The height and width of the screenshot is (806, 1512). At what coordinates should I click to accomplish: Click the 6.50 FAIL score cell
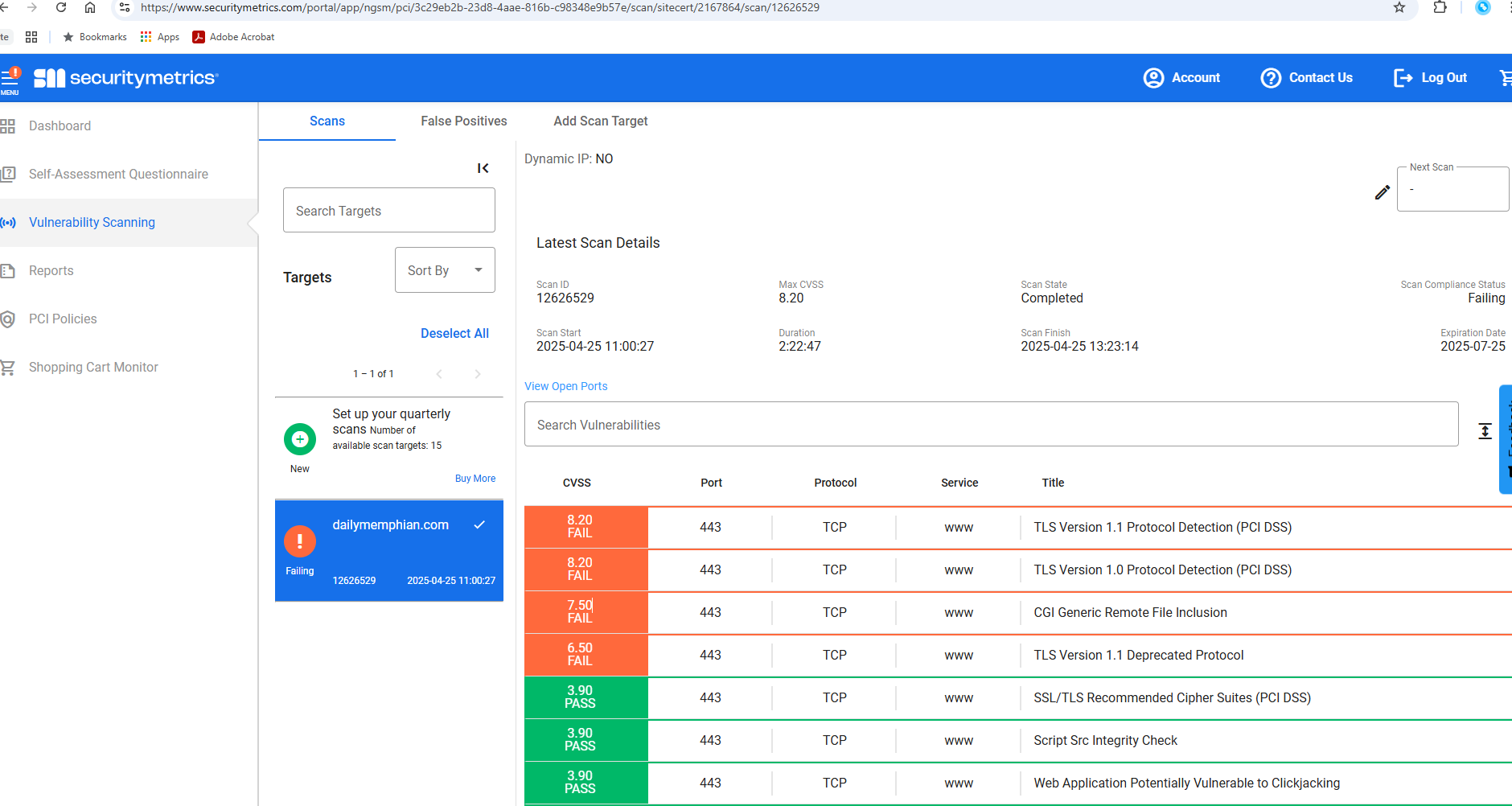pyautogui.click(x=586, y=656)
